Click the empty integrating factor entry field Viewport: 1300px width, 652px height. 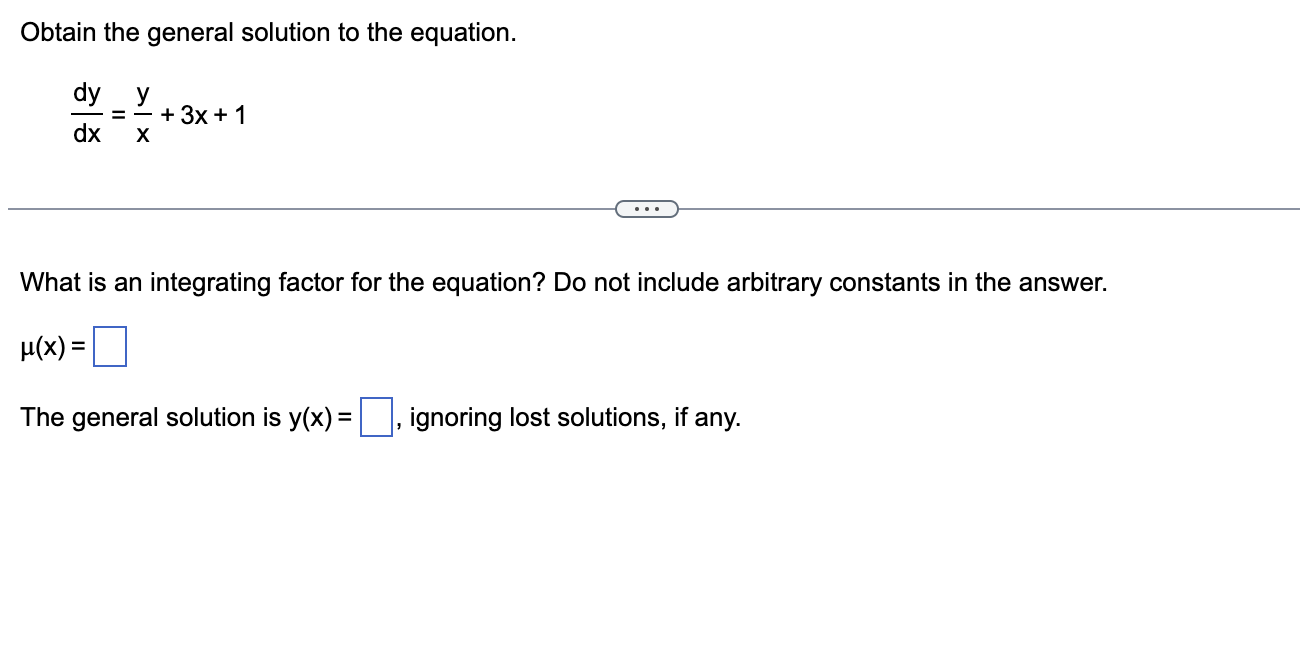pyautogui.click(x=111, y=345)
